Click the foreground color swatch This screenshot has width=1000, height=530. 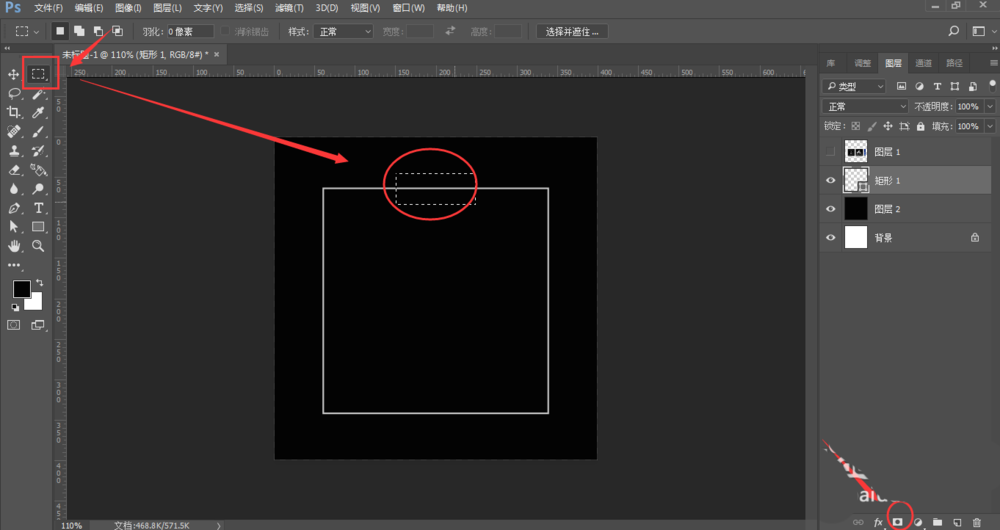[x=21, y=289]
